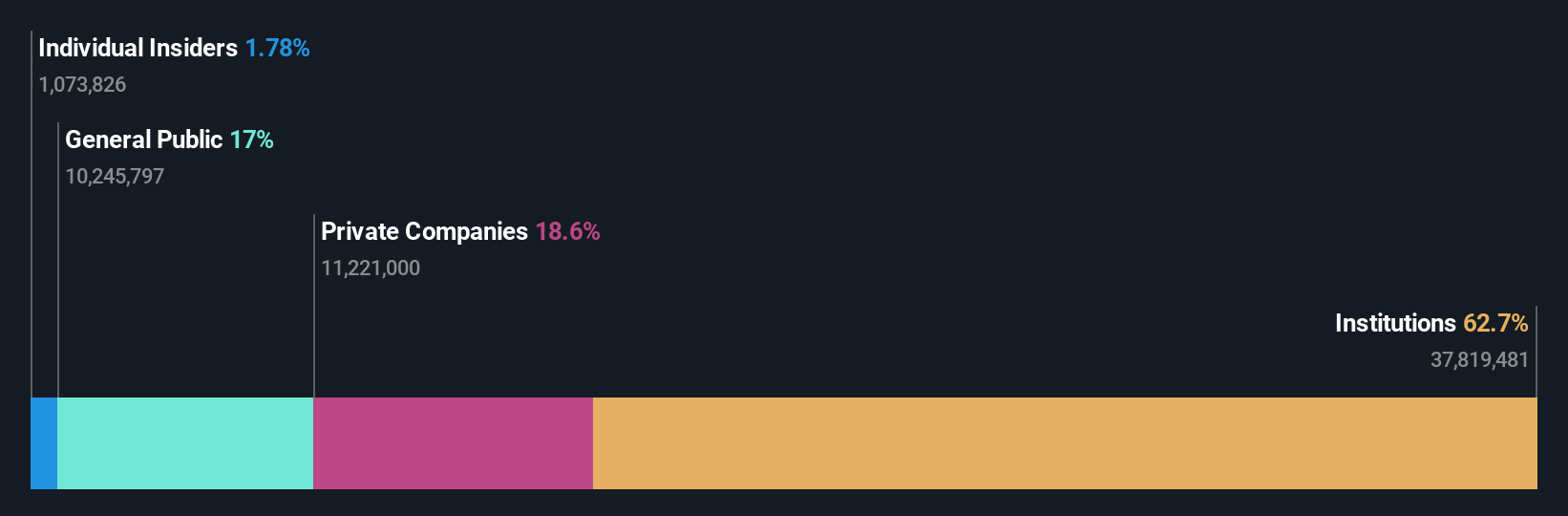Click the General Public label
Screen dimensions: 1568x516
143,140
